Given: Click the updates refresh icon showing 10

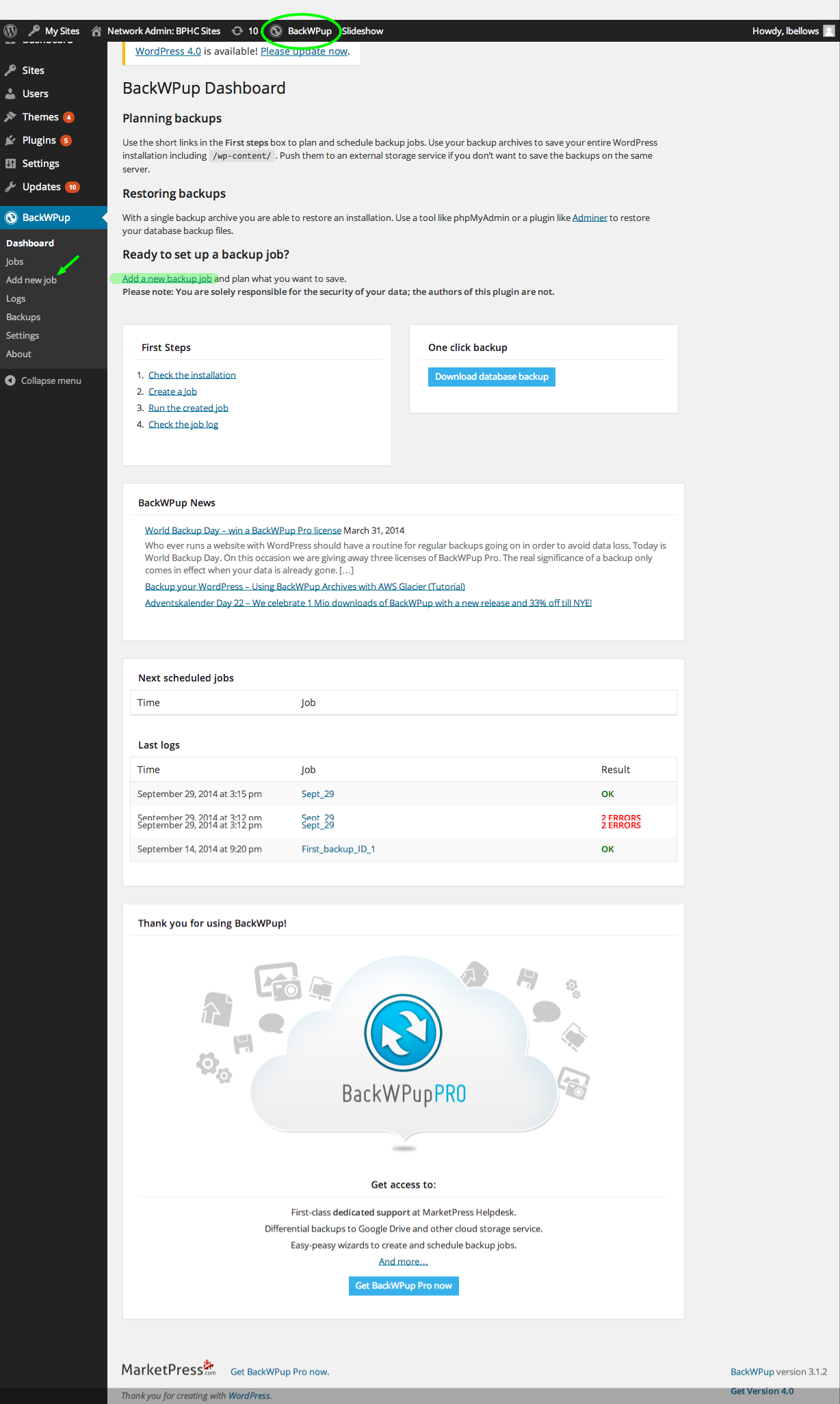Looking at the screenshot, I should tap(237, 31).
